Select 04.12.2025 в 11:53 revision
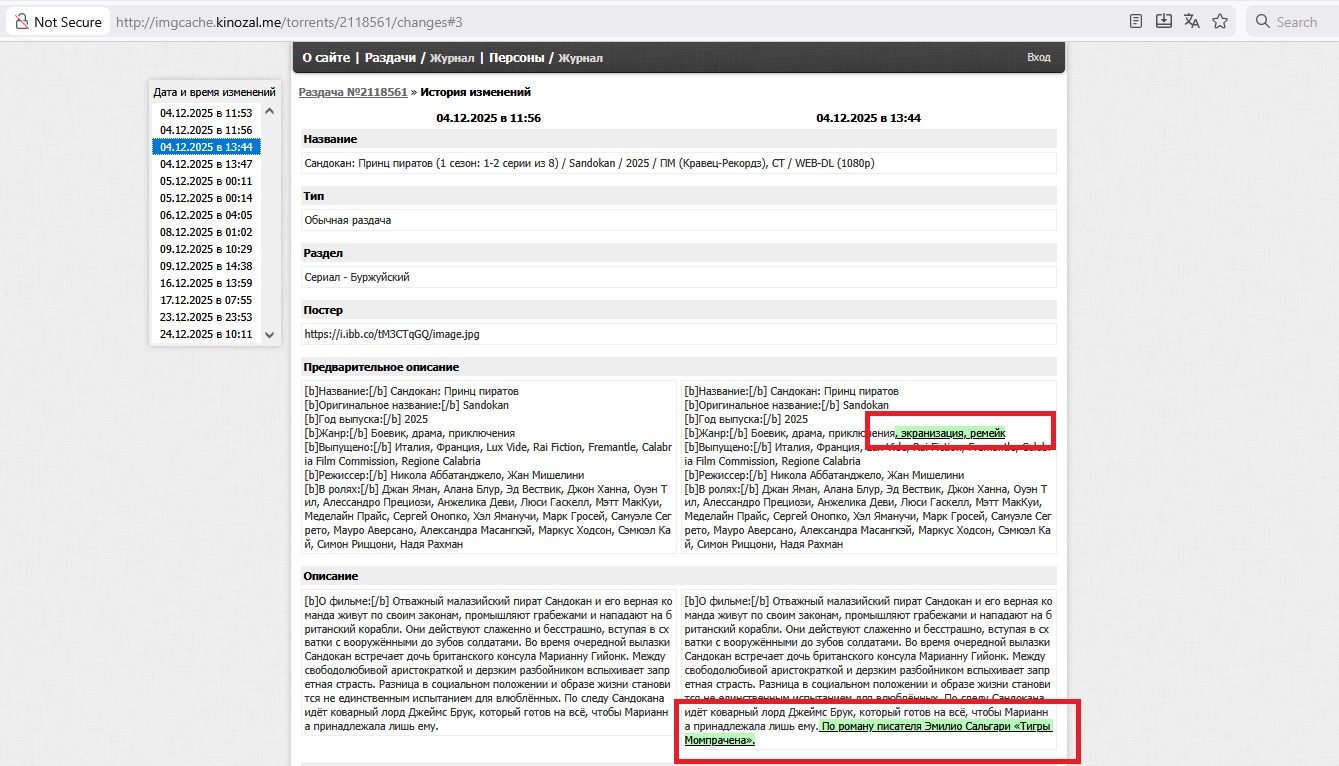Viewport: 1339px width, 766px height. 206,113
